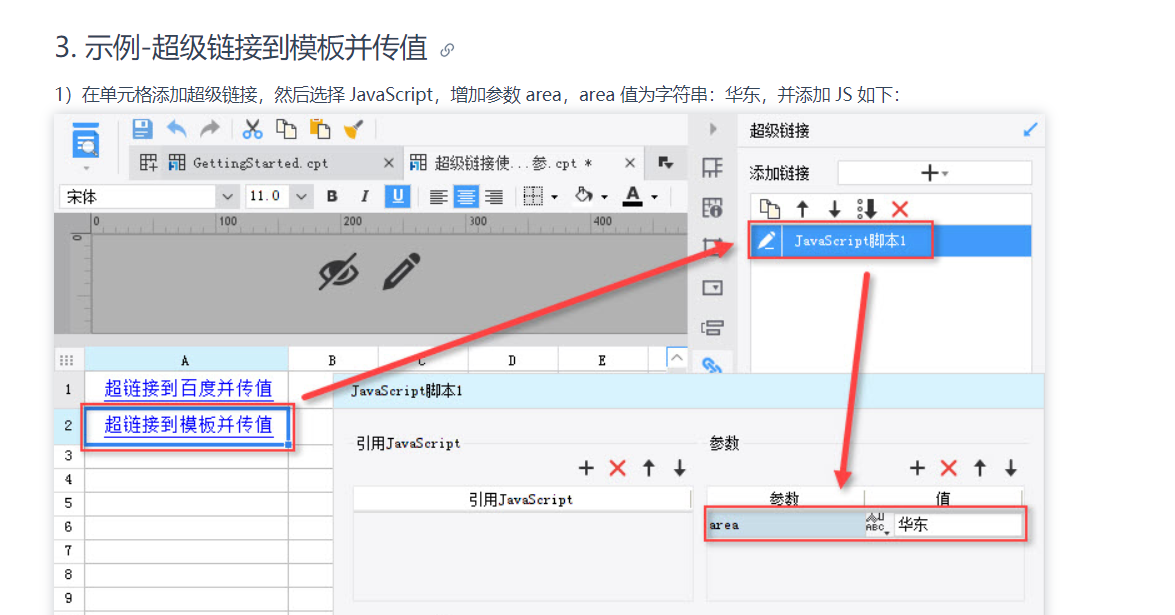Open the template search icon at top-left
This screenshot has height=615, width=1175.
click(x=85, y=141)
